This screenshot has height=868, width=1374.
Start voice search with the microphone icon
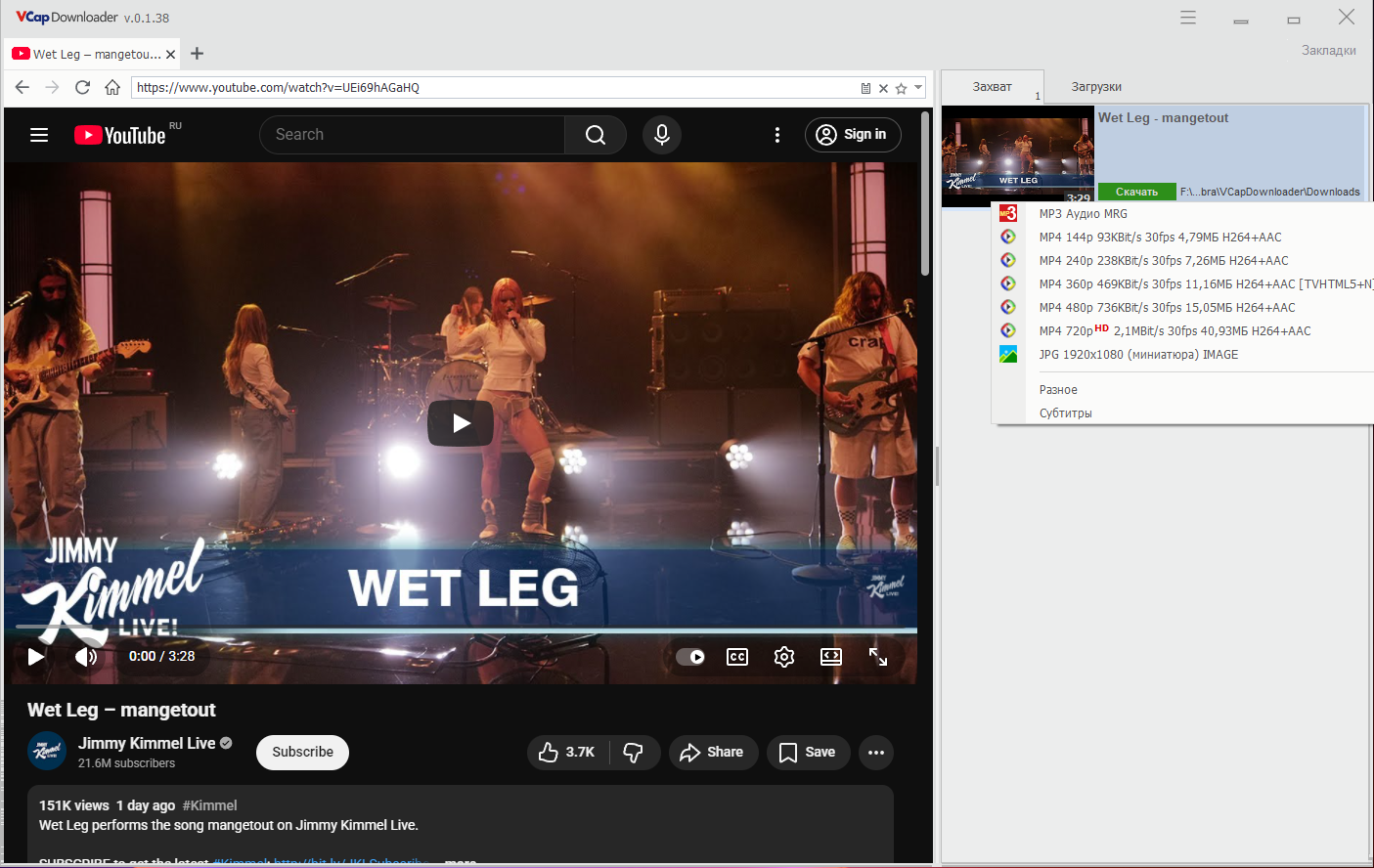coord(662,135)
